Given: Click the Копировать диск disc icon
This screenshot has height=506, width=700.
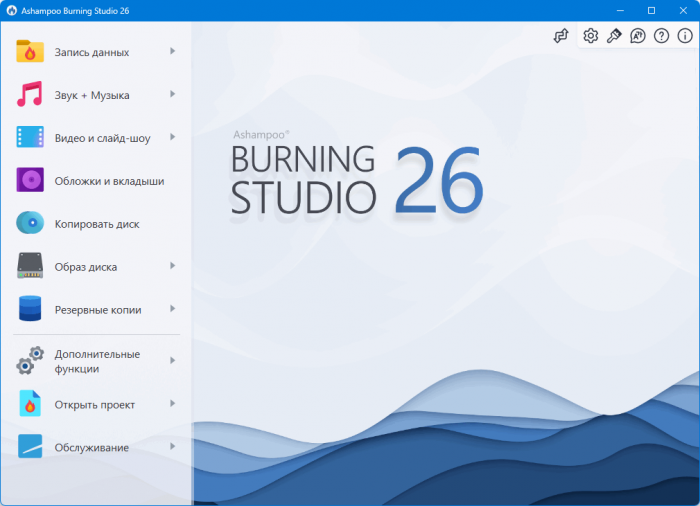Looking at the screenshot, I should click(30, 223).
